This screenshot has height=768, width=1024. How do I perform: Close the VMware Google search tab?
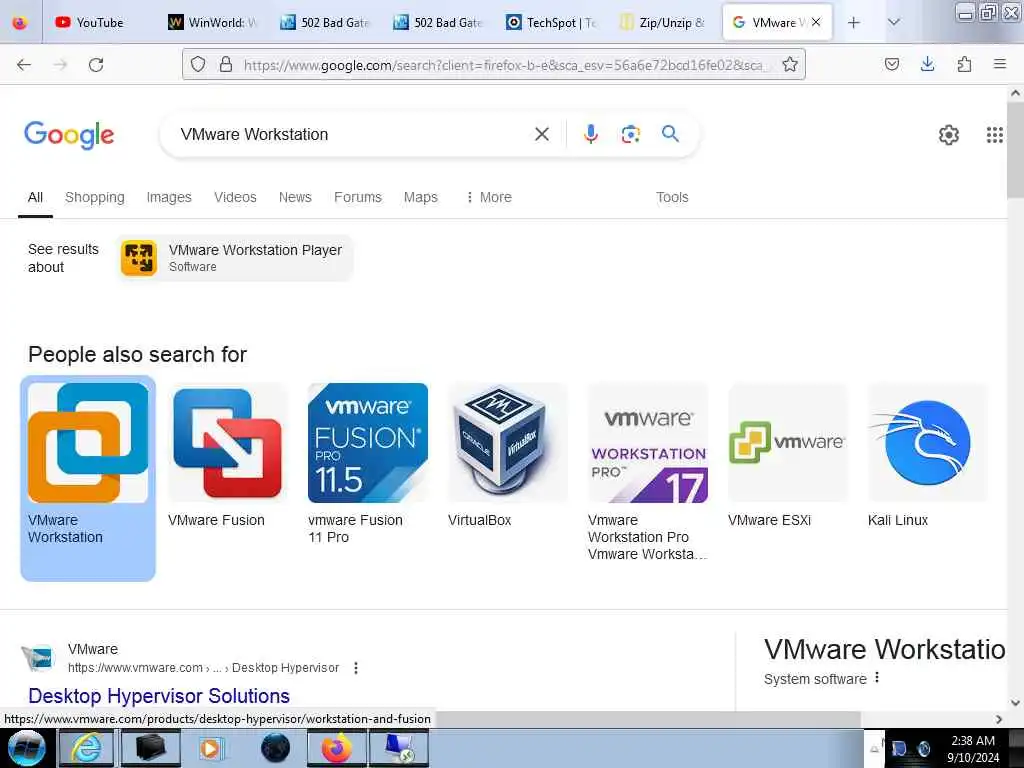pos(816,22)
